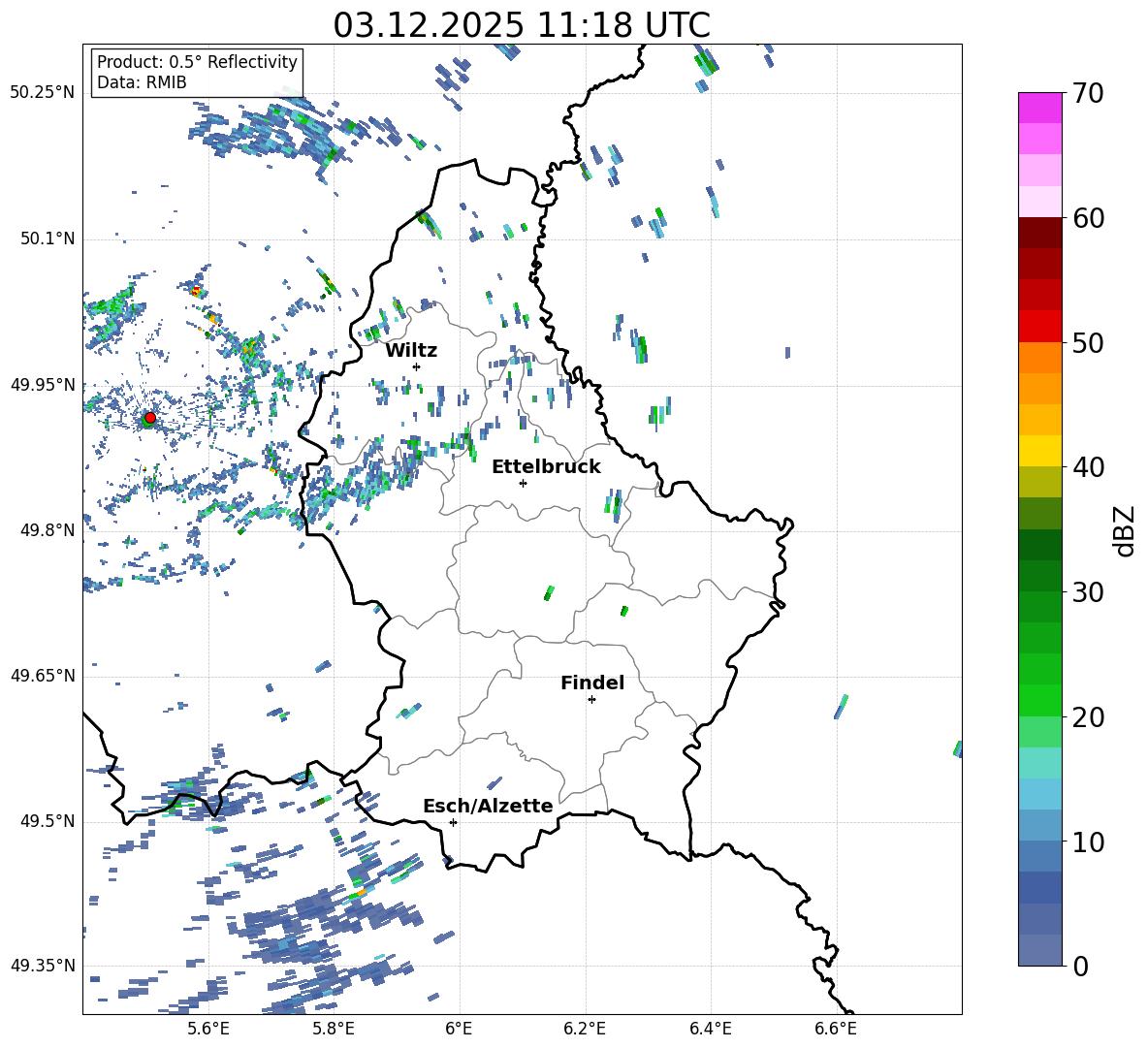Click the Wiltz station cross marker

[x=417, y=366]
